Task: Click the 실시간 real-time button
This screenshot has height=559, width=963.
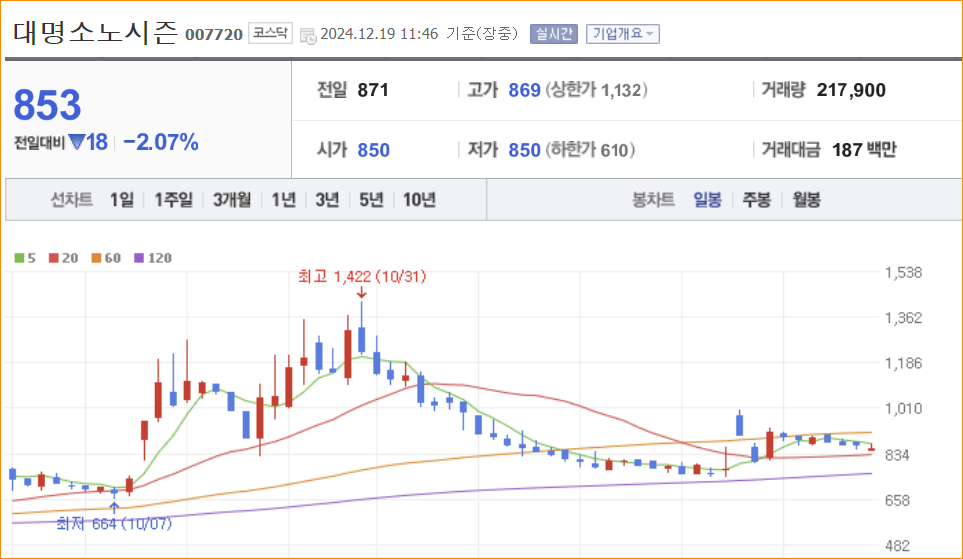Action: tap(554, 34)
